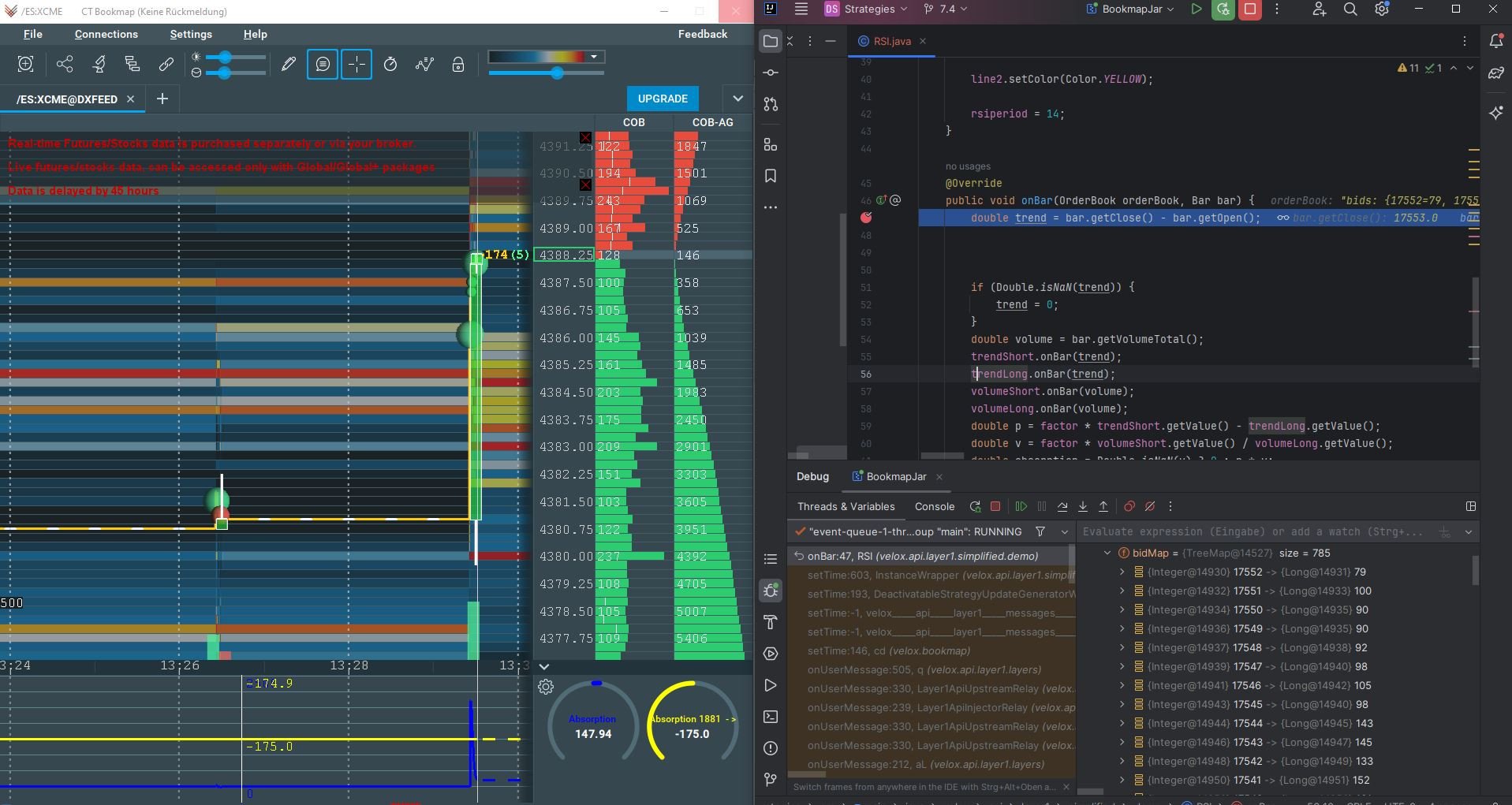Click the share icon in Bookmap toolbar
The width and height of the screenshot is (1512, 805).
65,65
